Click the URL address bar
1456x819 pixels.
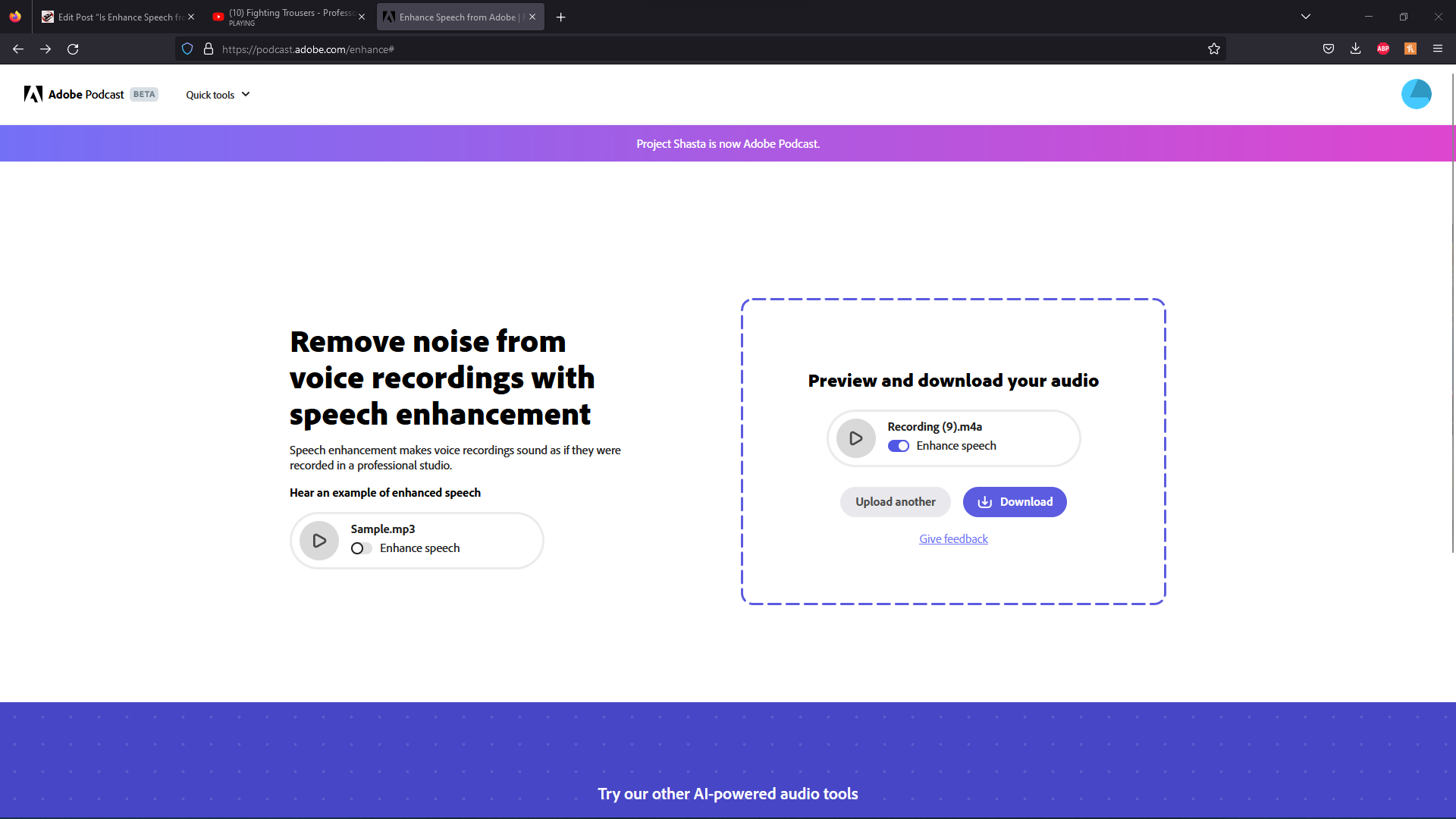pyautogui.click(x=682, y=49)
